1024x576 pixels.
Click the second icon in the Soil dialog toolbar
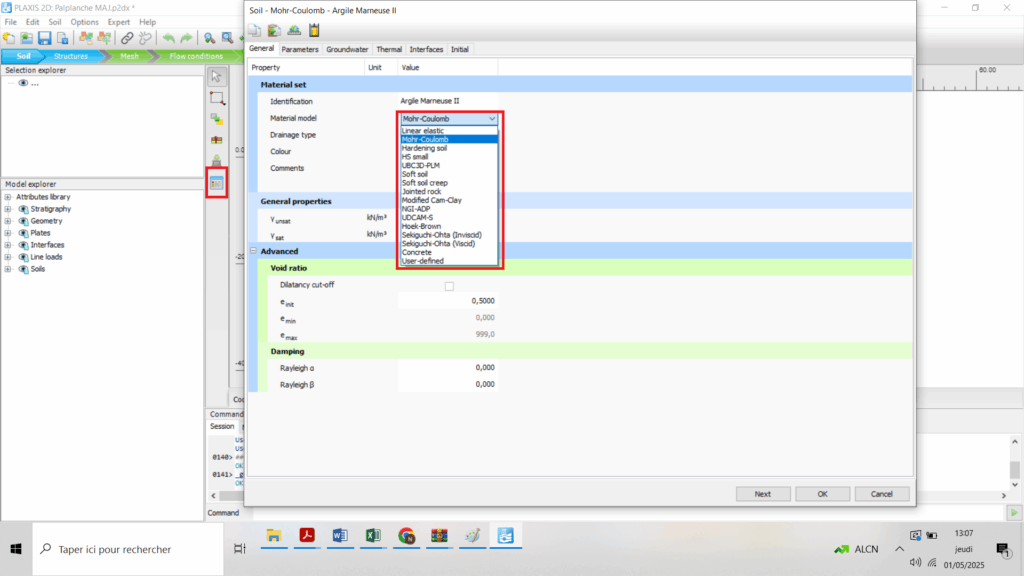click(274, 30)
